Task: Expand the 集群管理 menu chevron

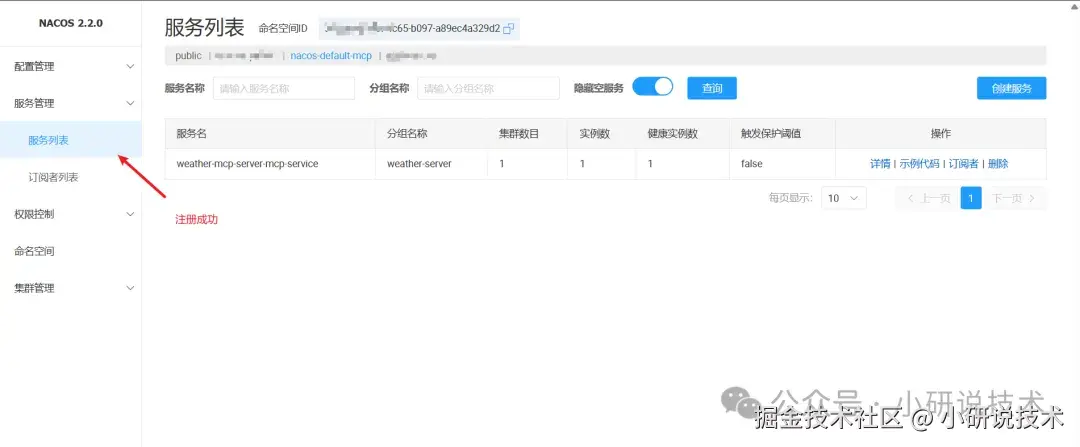Action: point(130,288)
